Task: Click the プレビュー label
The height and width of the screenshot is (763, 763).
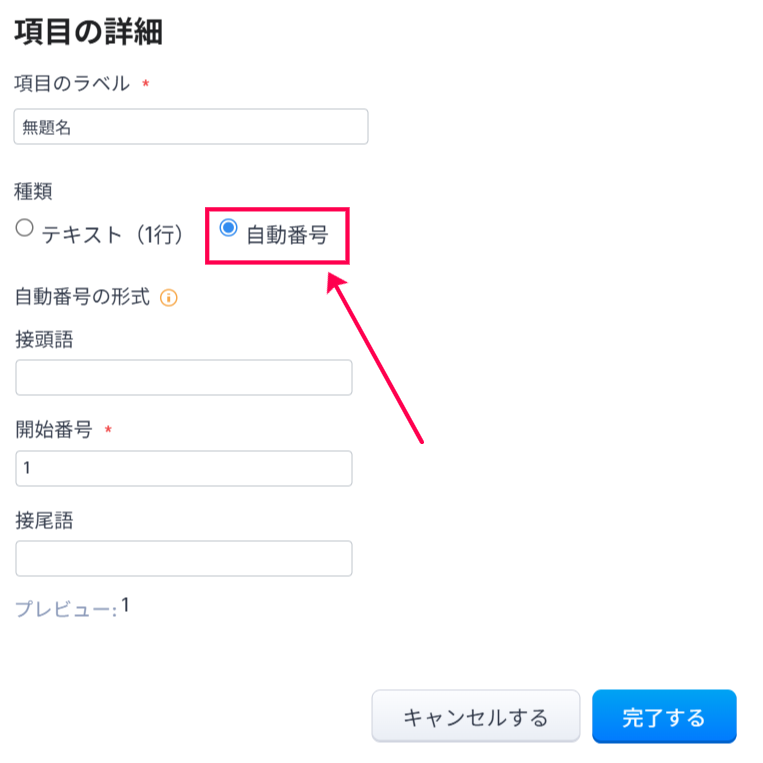Action: (x=65, y=609)
